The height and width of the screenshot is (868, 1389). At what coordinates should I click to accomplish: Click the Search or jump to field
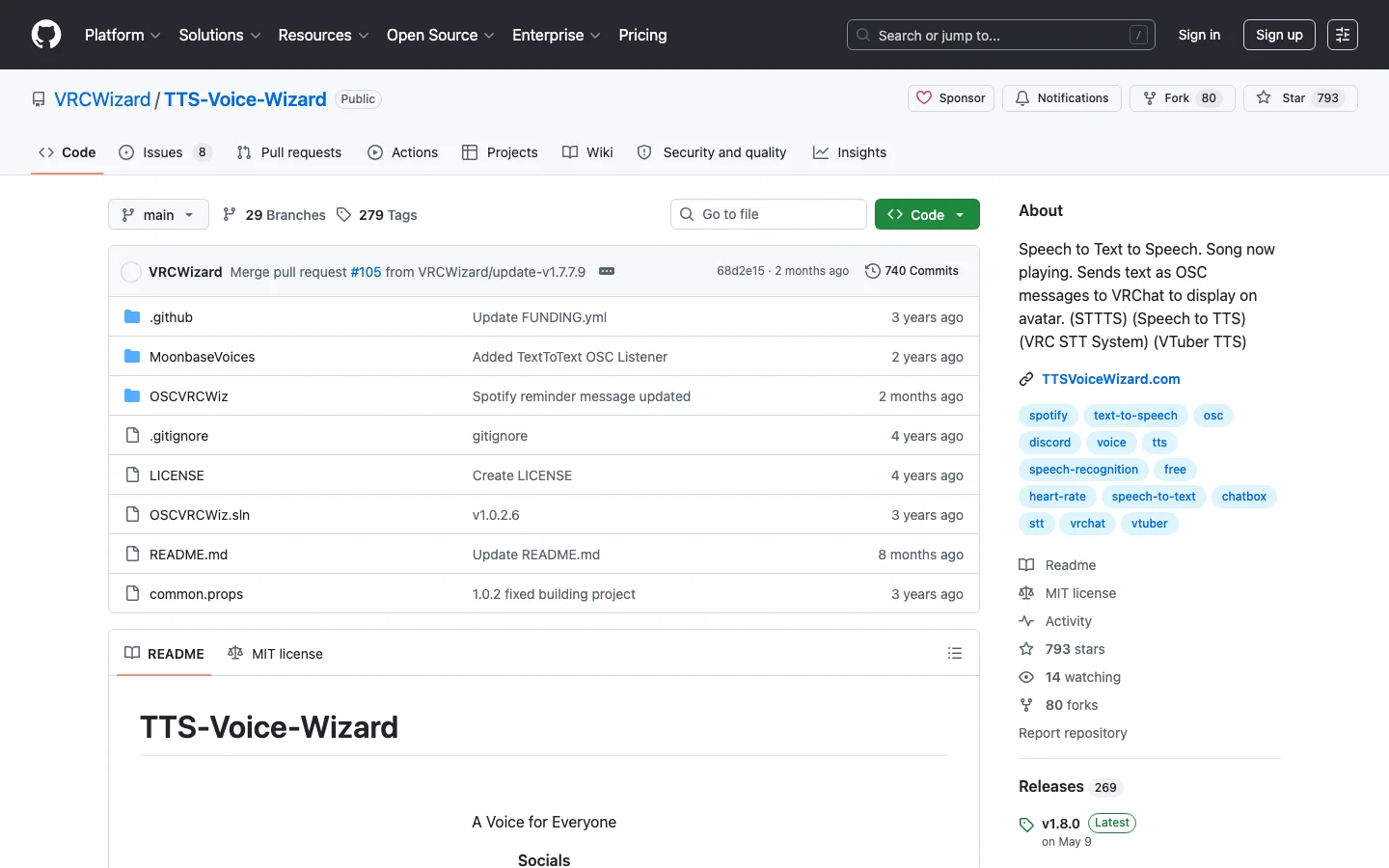pos(1001,35)
